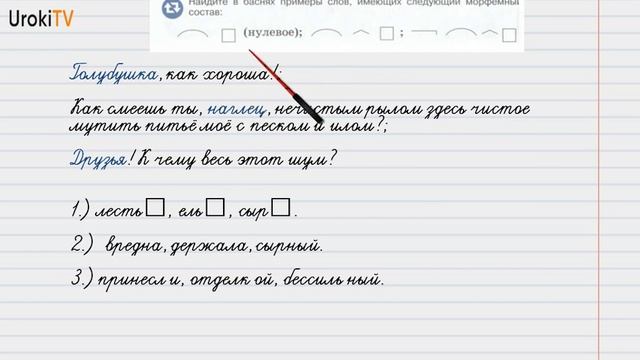Click the word "лесть"
640x360 pixels.
pyautogui.click(x=119, y=211)
